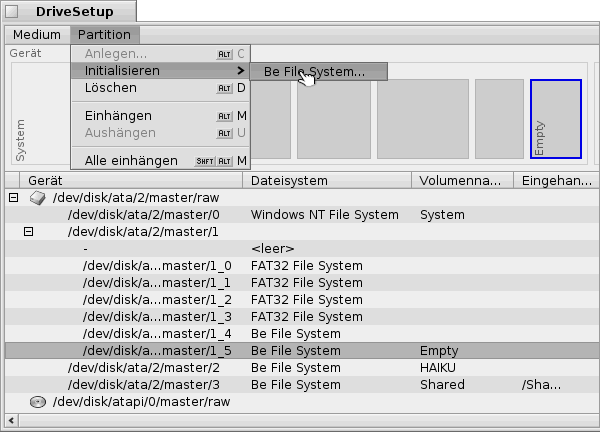The image size is (600, 432).
Task: Choose Be File System from the submenu
Action: (314, 72)
